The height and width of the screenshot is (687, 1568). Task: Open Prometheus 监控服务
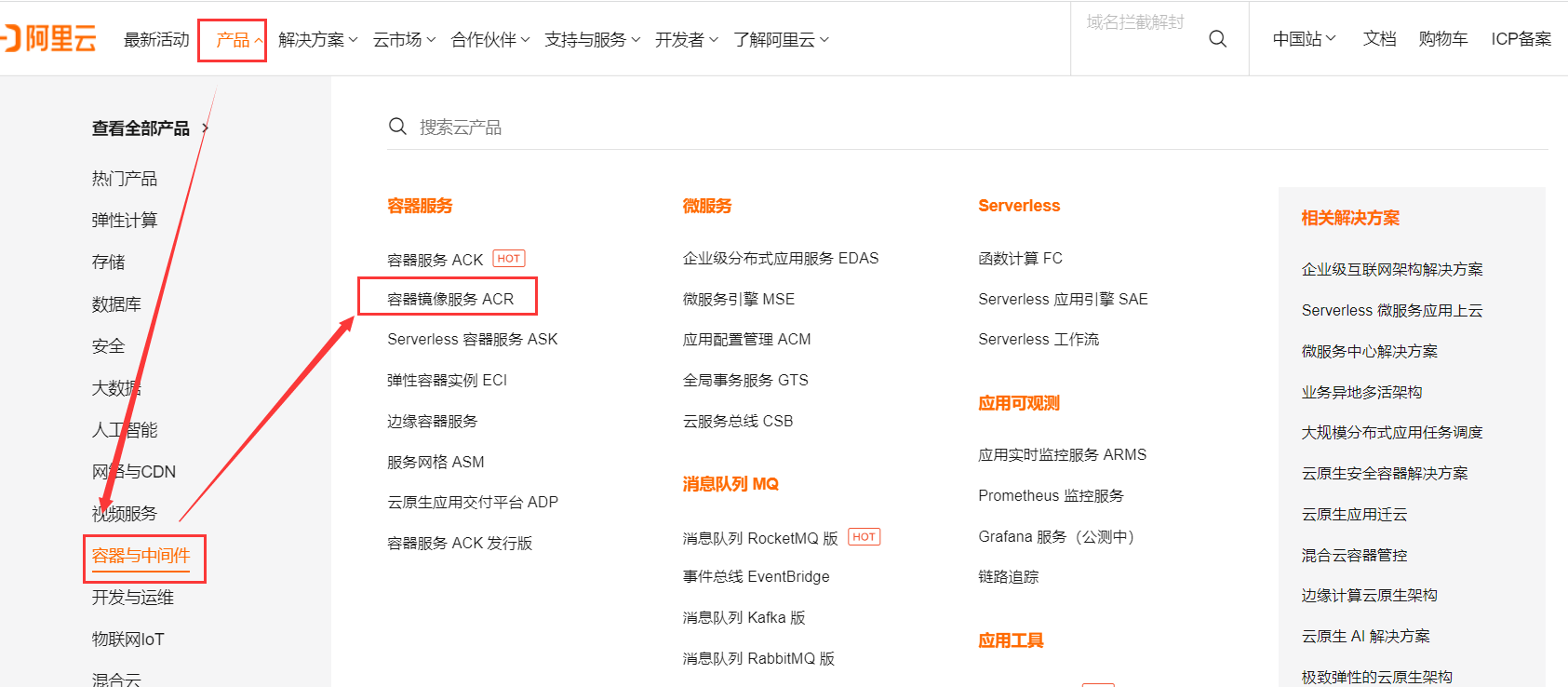click(1051, 496)
